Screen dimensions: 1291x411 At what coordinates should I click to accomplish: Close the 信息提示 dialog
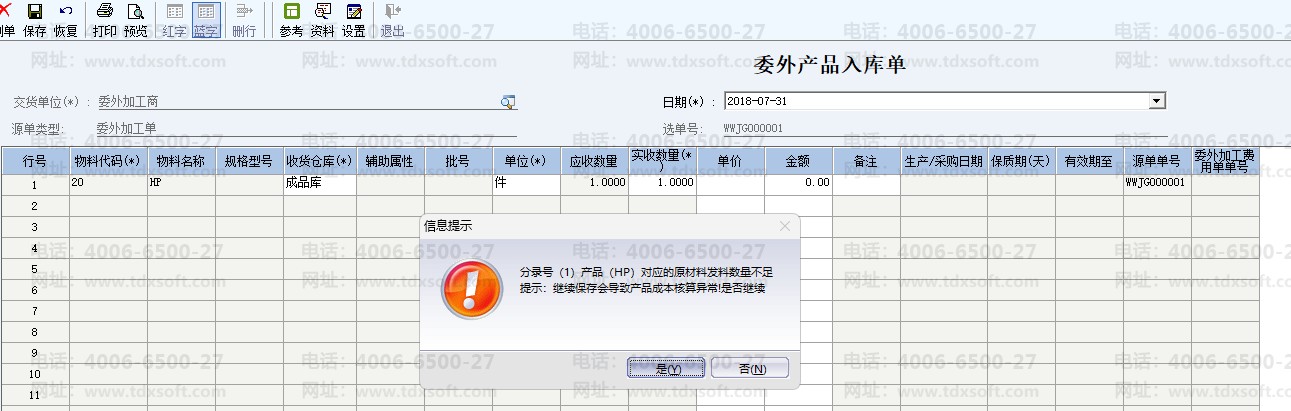click(784, 226)
